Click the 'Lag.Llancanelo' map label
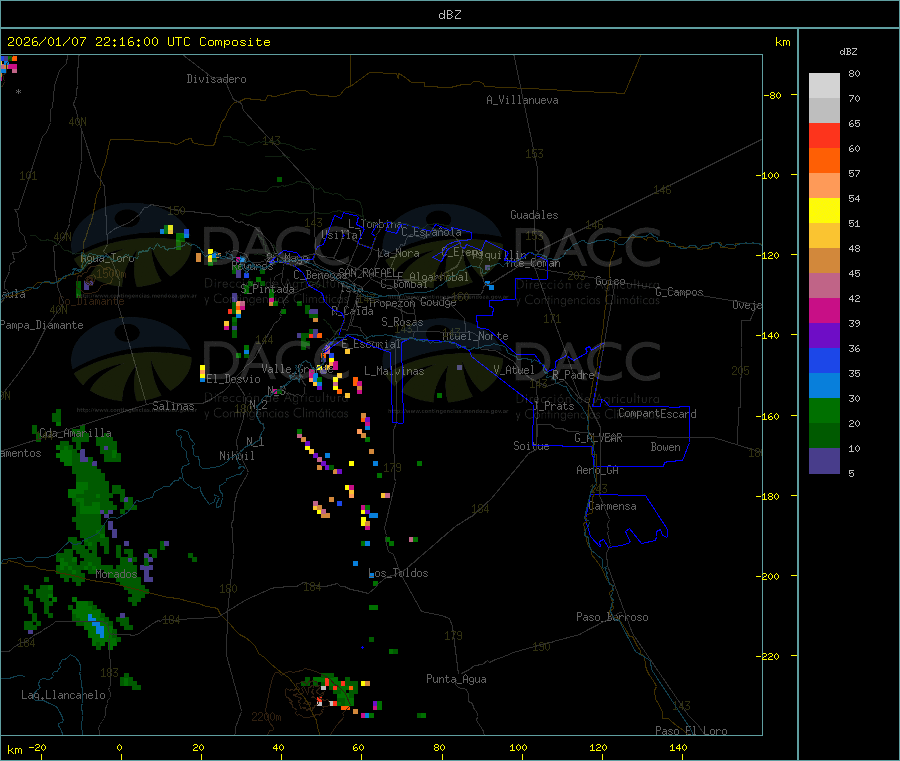The image size is (900, 761). (x=64, y=695)
